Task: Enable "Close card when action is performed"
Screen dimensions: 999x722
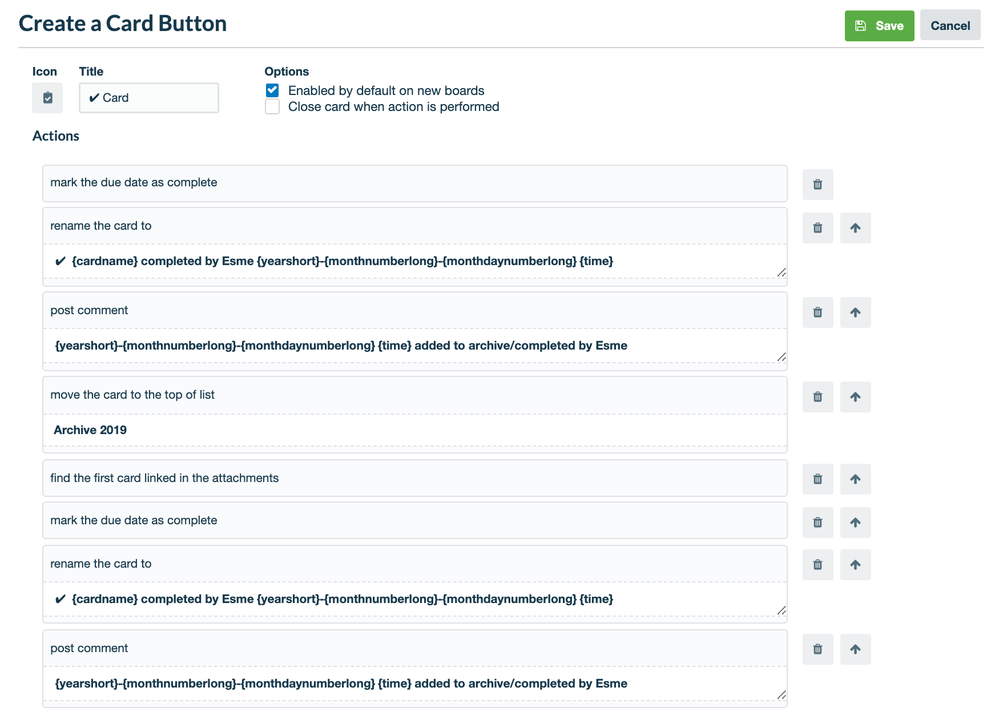Action: (272, 106)
